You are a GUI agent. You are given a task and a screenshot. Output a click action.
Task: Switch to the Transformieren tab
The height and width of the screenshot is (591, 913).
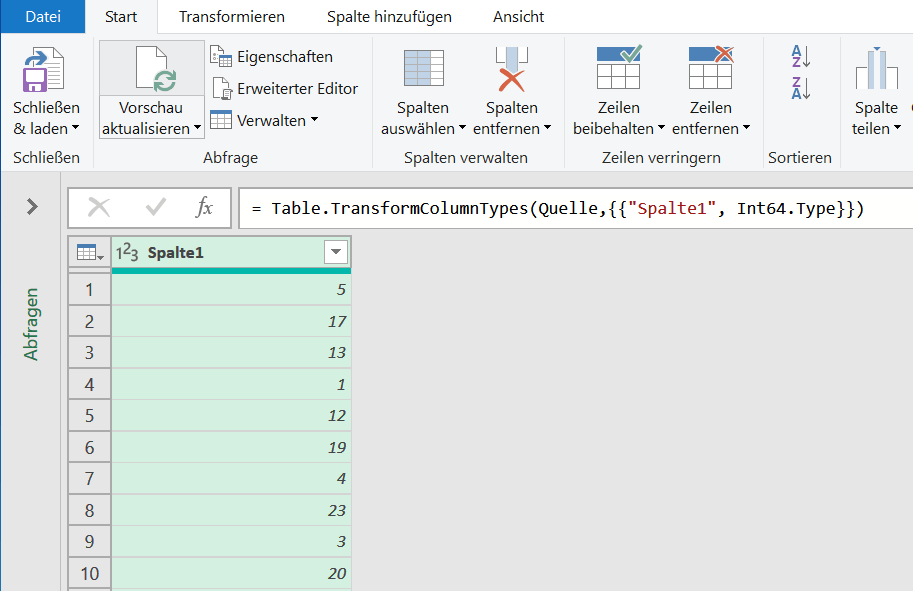232,16
